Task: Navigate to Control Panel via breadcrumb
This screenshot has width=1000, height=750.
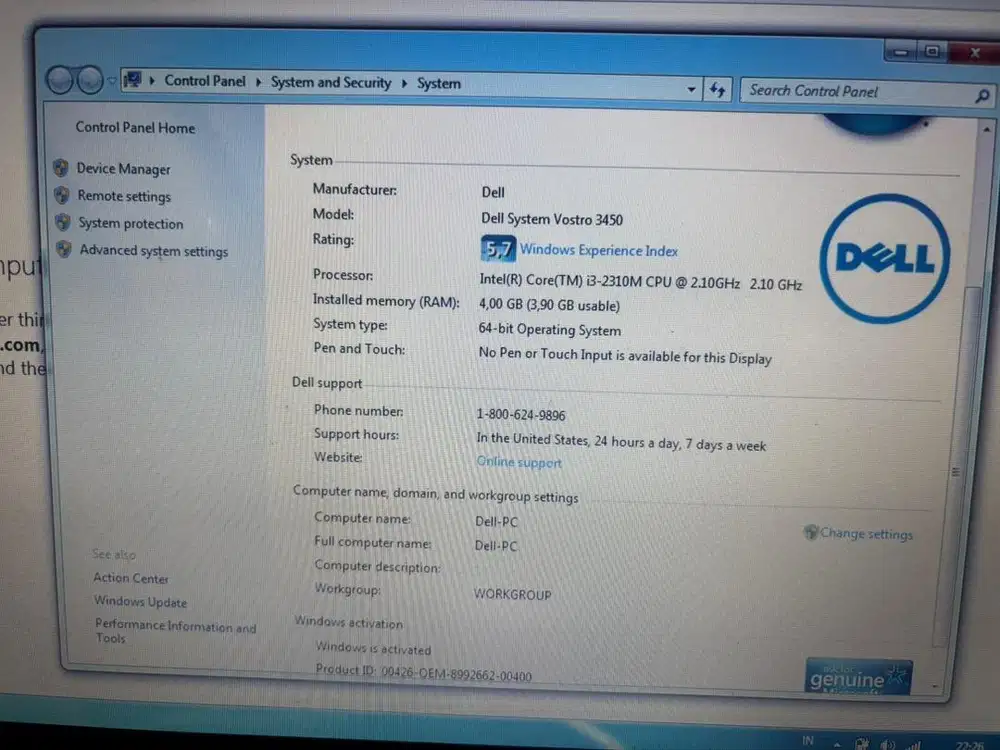Action: point(205,81)
